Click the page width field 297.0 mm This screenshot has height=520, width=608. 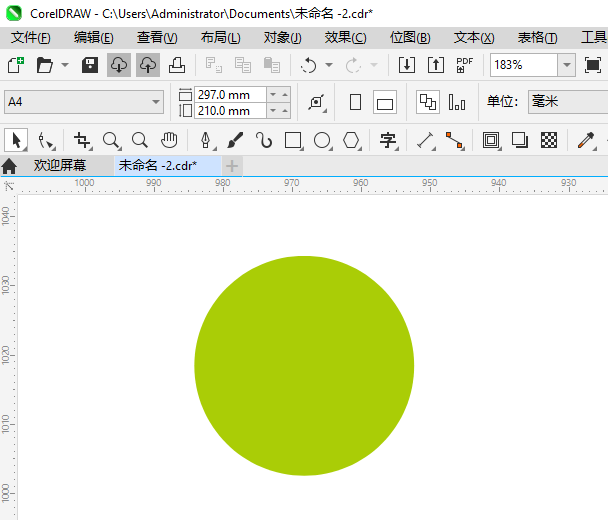(230, 95)
